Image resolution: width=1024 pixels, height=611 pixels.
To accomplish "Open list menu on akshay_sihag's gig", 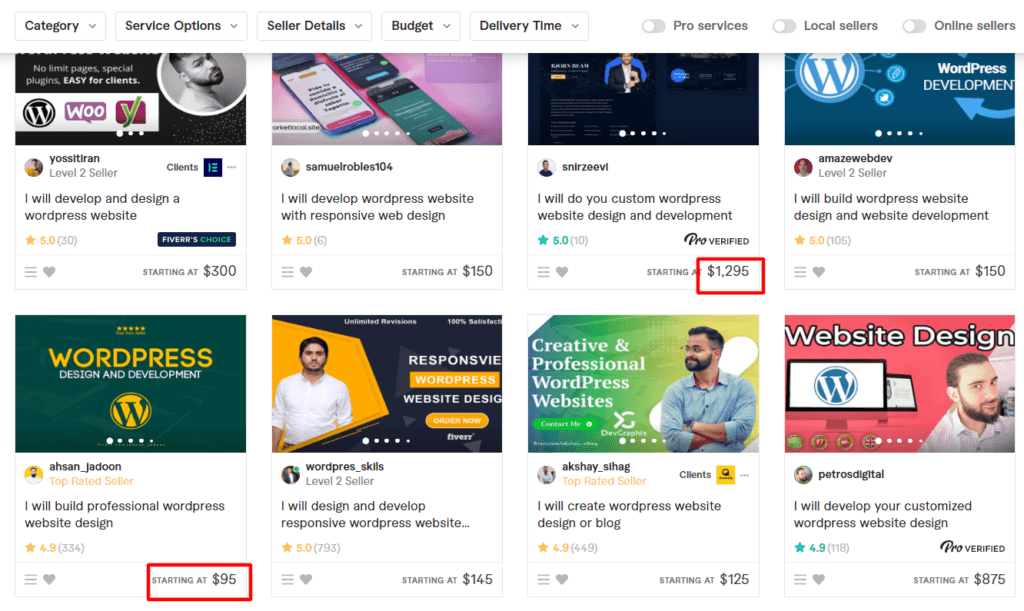I will (543, 579).
